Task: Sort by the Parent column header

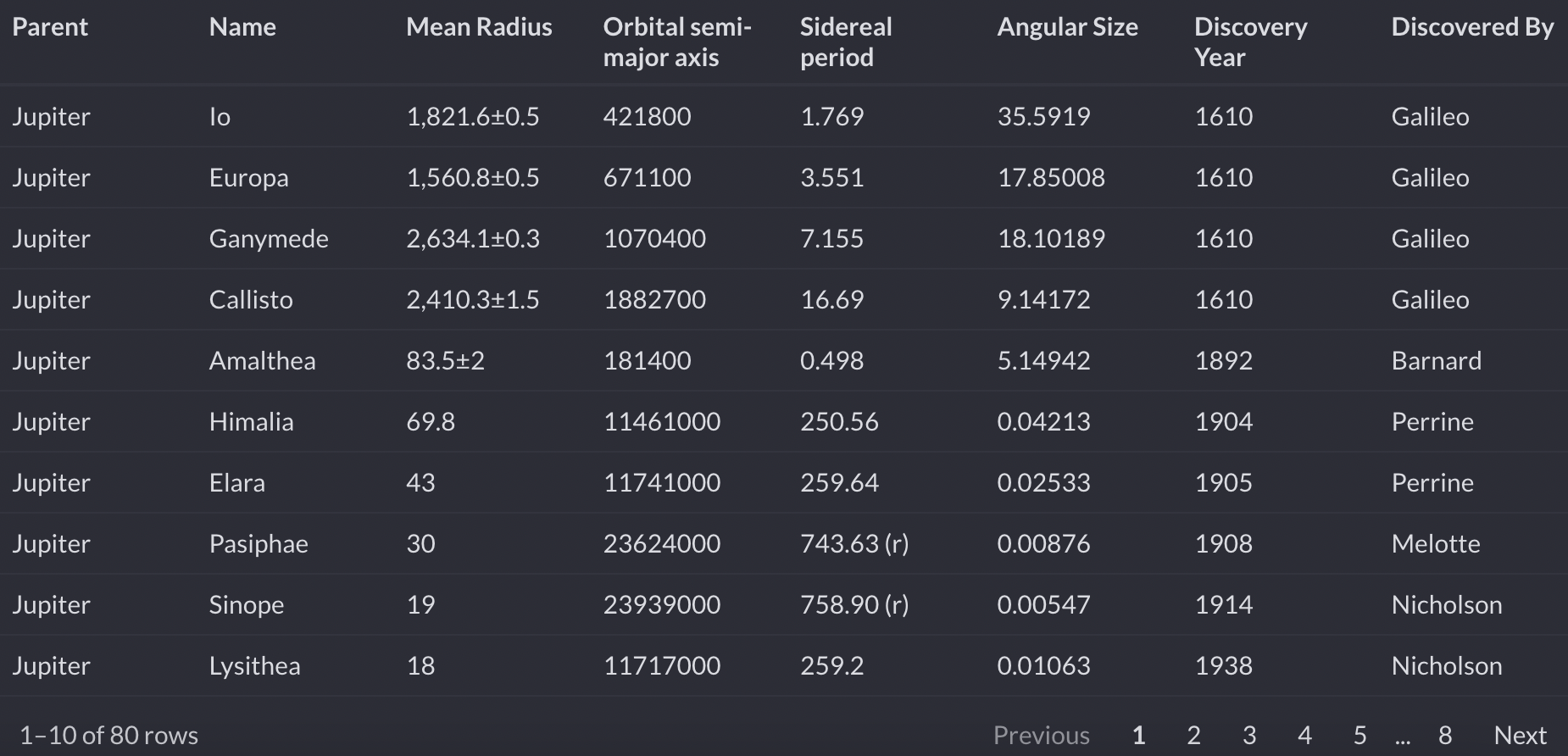Action: click(50, 27)
